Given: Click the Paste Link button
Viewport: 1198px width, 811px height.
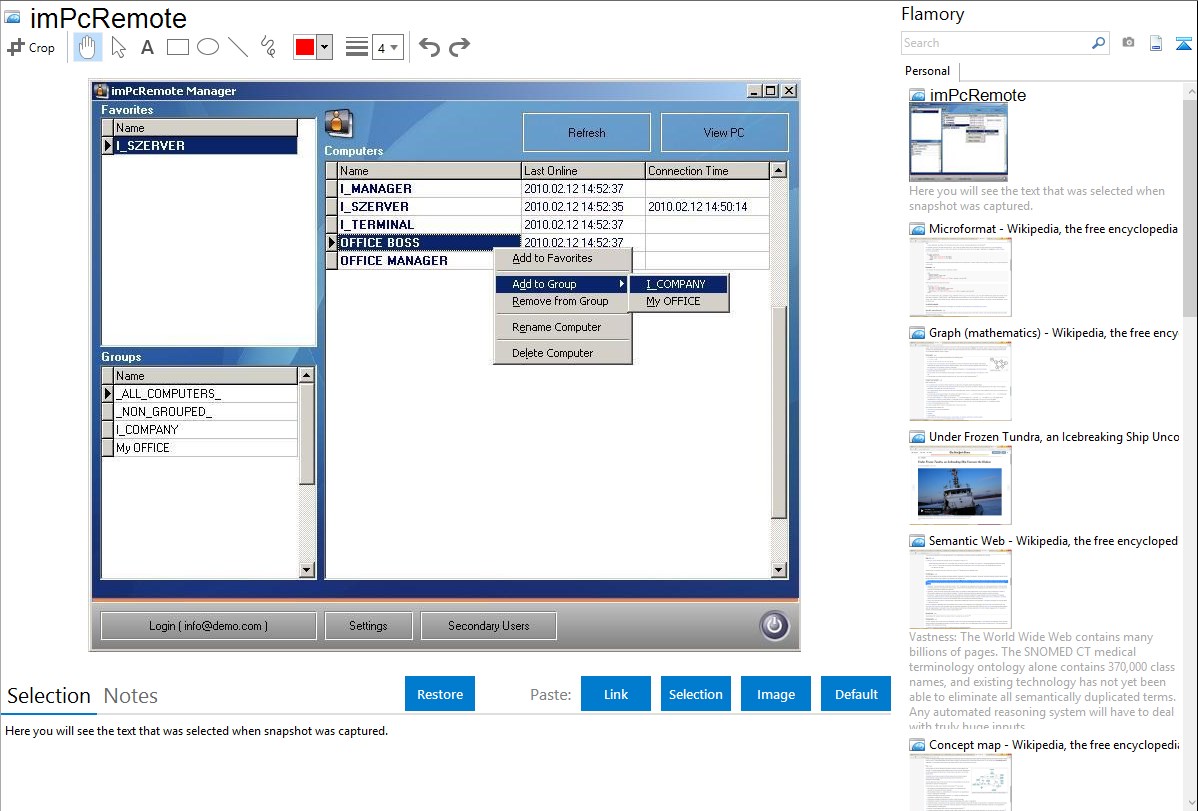Looking at the screenshot, I should tap(616, 694).
